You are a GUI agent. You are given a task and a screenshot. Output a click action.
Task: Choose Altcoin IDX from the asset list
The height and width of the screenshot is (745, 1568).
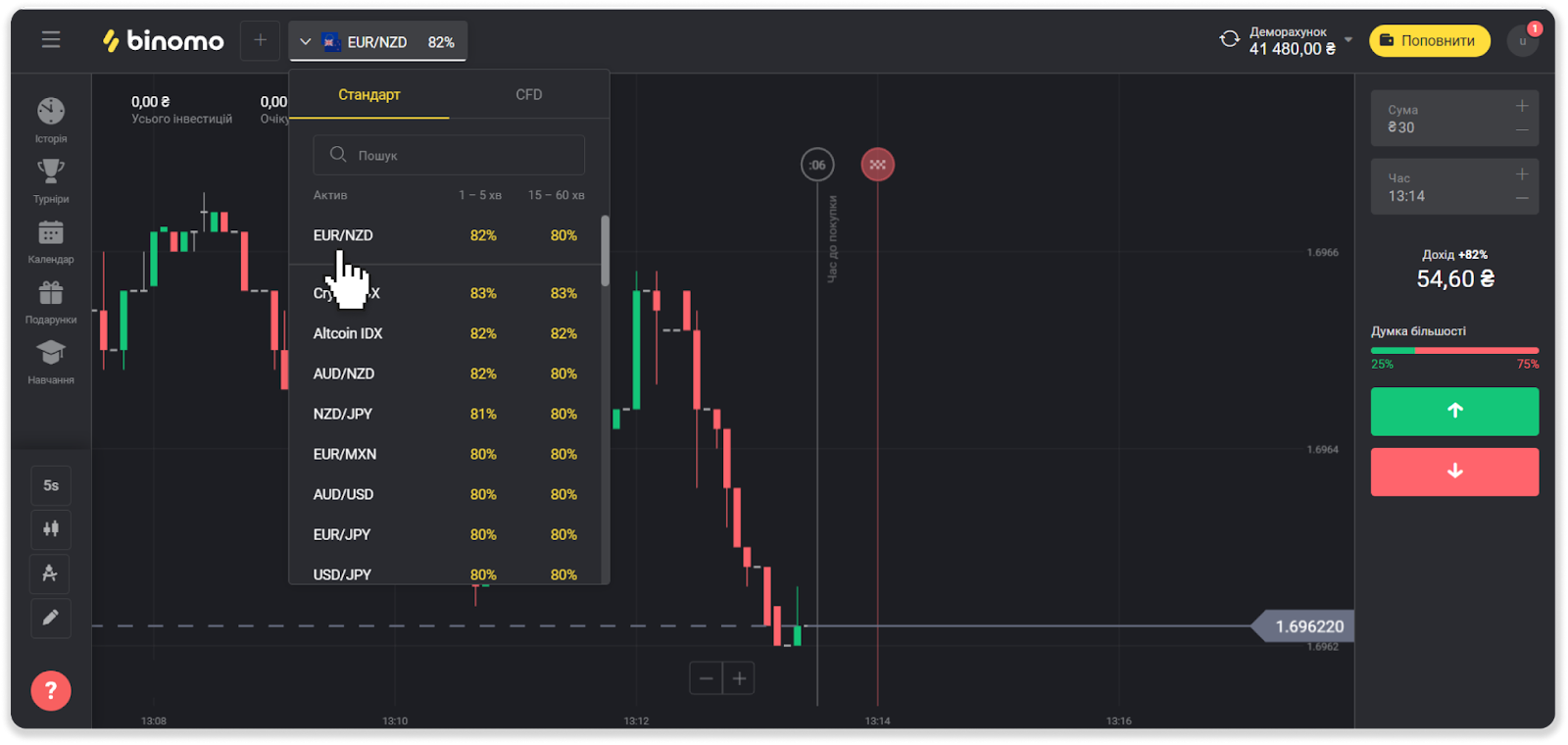click(x=348, y=334)
